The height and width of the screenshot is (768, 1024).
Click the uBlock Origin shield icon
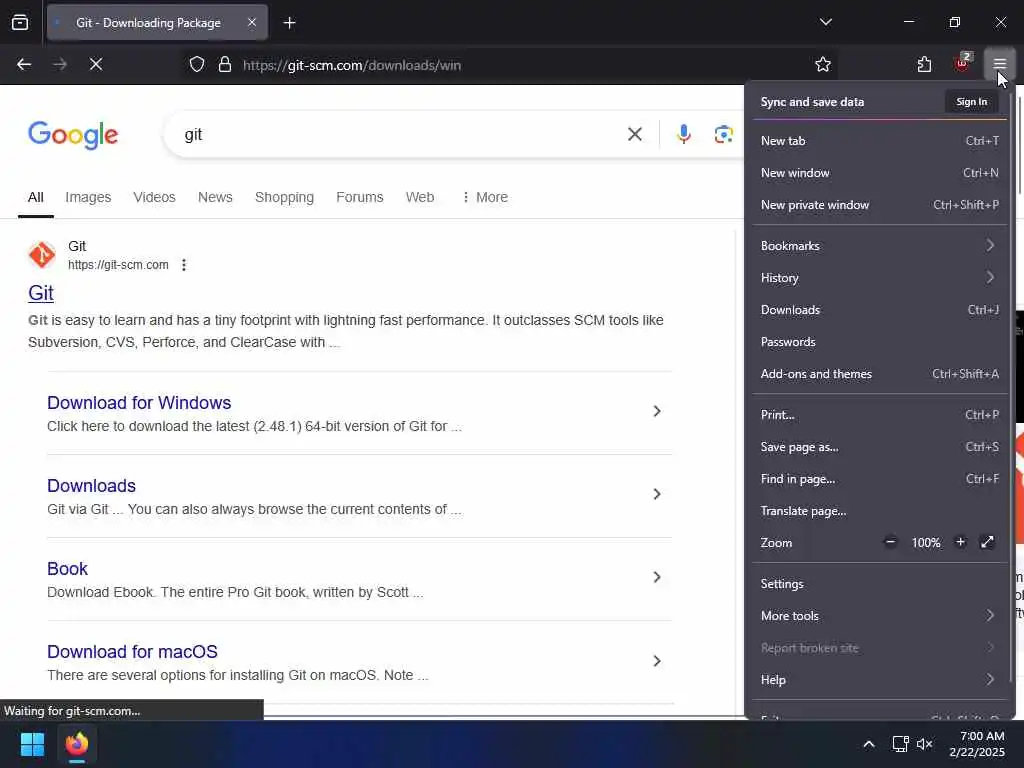(x=962, y=64)
